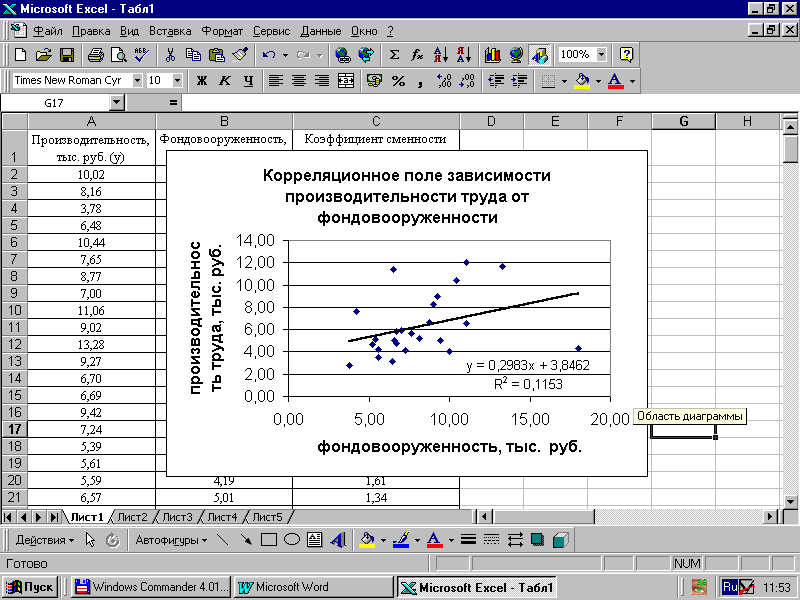
Task: Open the borders dropdown arrow
Action: click(x=564, y=81)
